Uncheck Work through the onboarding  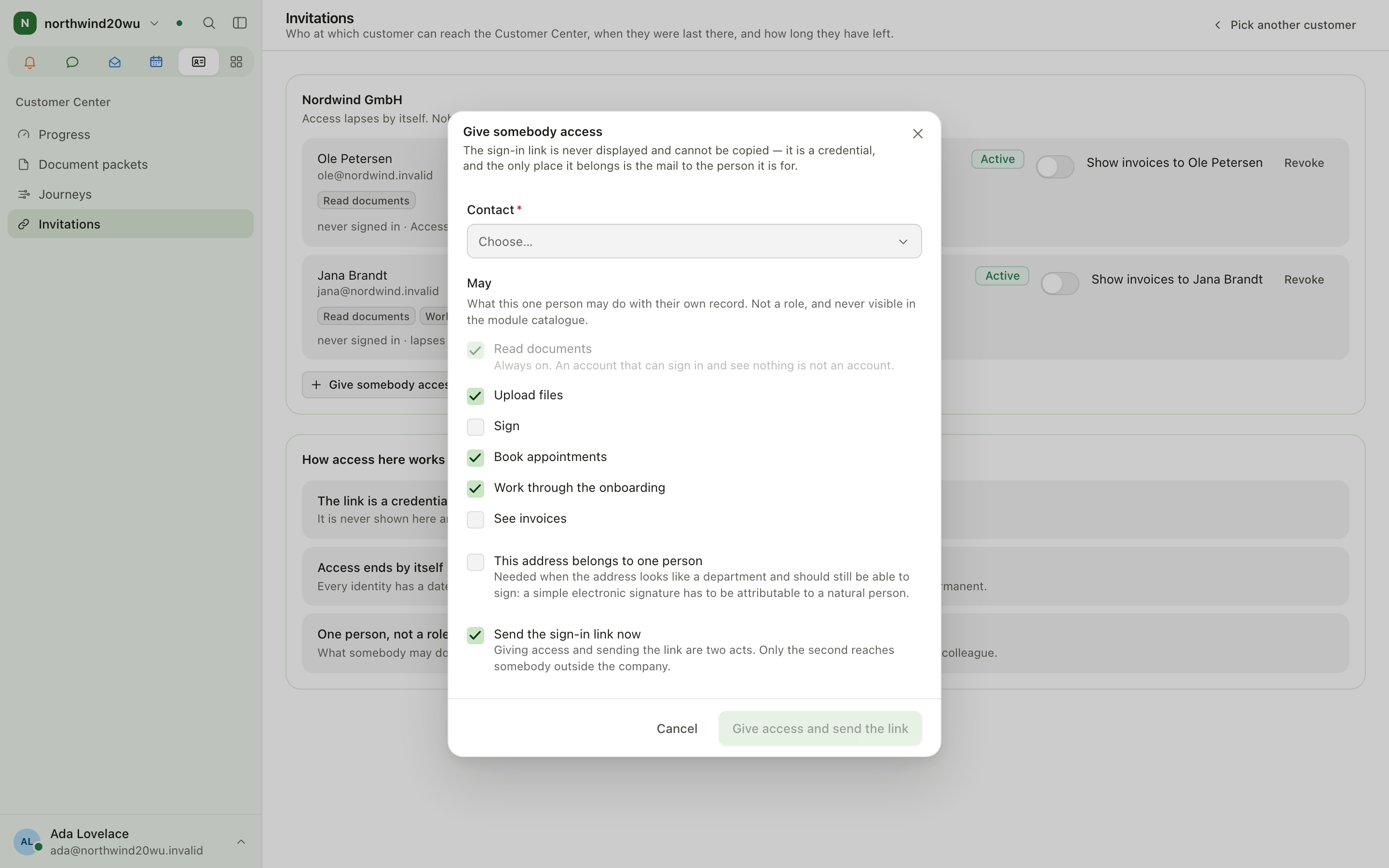coord(475,489)
